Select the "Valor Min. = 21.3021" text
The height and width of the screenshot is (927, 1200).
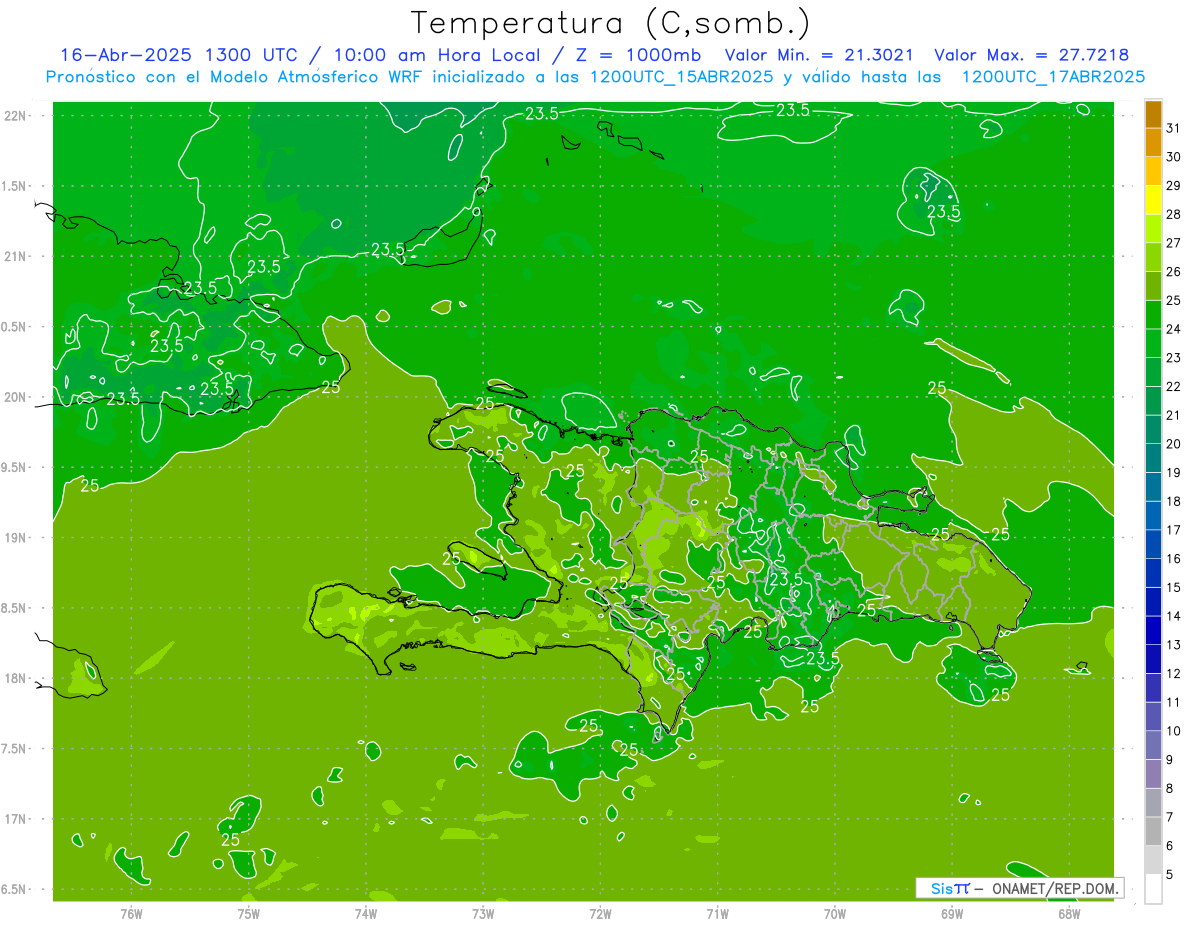tap(818, 55)
